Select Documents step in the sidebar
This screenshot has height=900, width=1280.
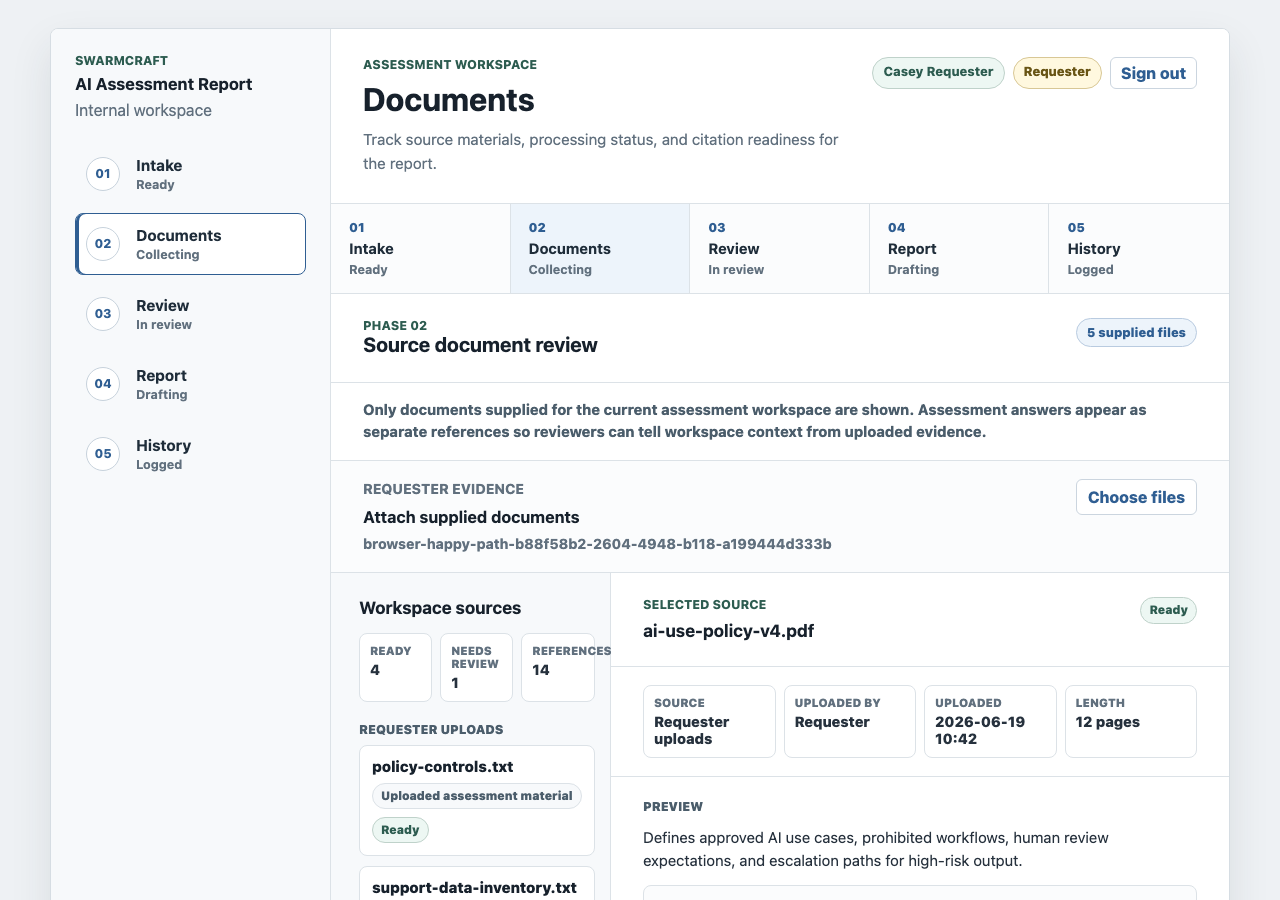point(190,244)
